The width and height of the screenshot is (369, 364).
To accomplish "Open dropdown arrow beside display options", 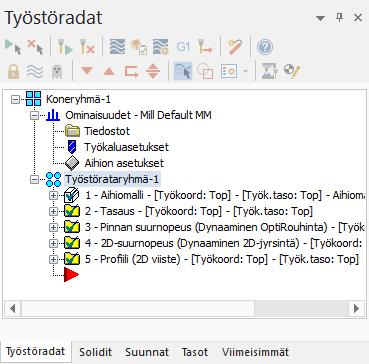I will tap(245, 71).
